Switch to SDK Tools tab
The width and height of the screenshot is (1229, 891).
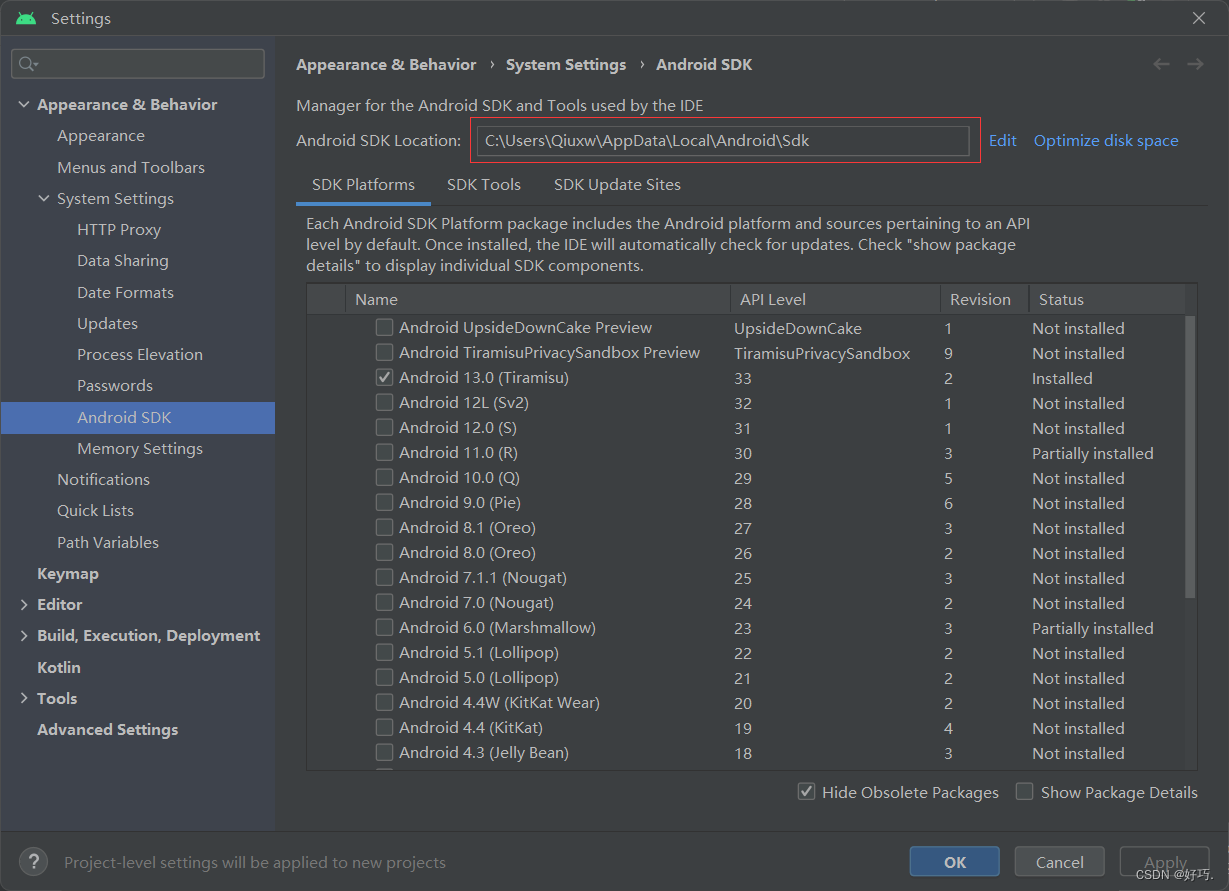coord(484,184)
